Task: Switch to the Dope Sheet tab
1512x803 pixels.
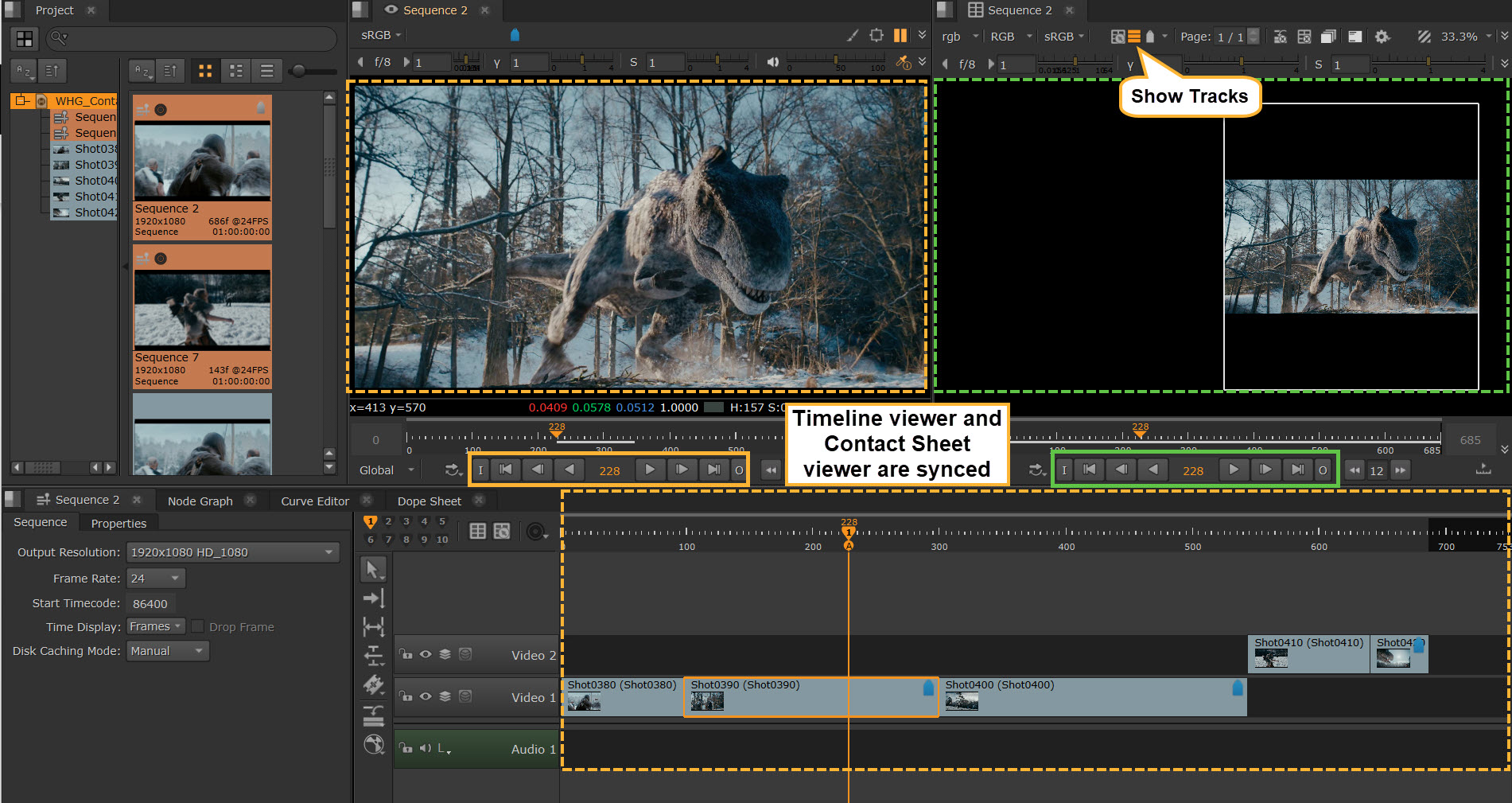Action: point(430,501)
